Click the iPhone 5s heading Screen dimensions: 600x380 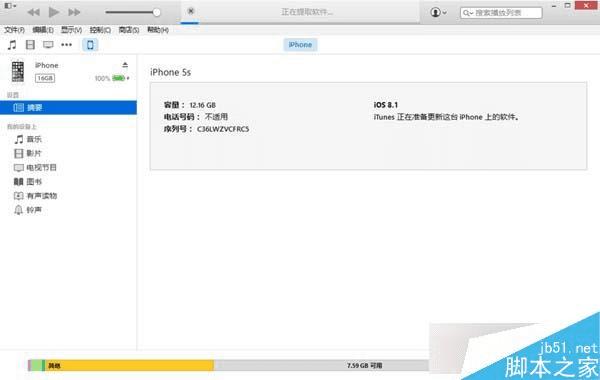coord(170,72)
